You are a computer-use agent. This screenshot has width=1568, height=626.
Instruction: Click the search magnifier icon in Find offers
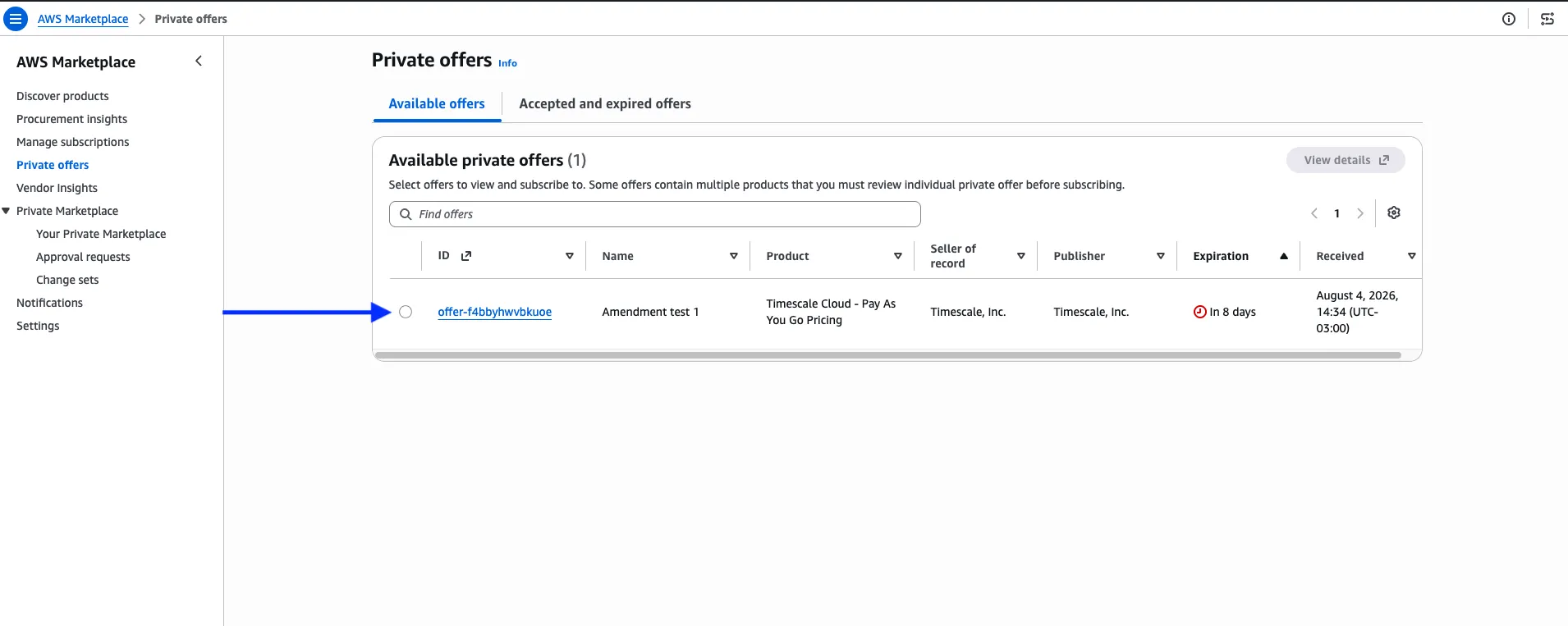click(406, 214)
